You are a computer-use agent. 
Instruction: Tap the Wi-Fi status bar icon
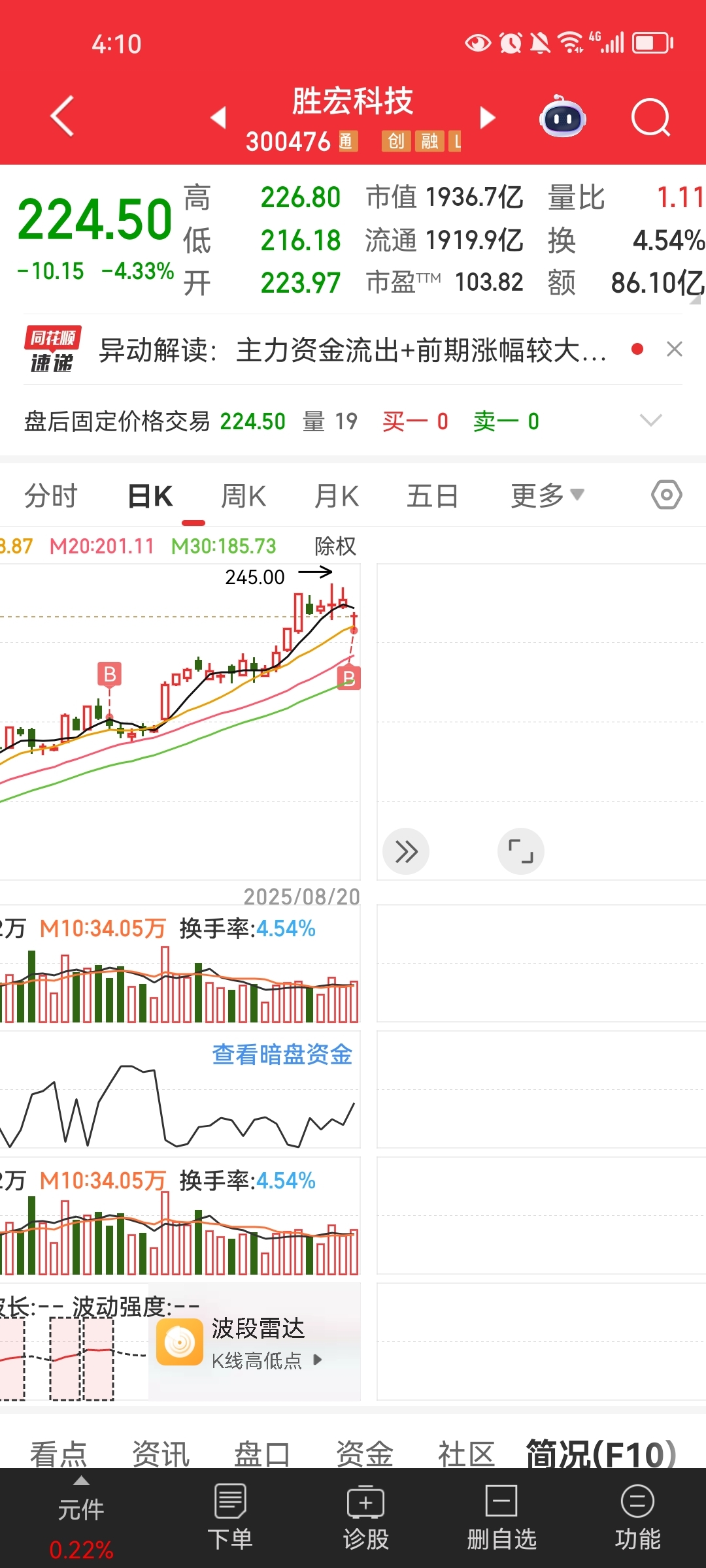[571, 43]
